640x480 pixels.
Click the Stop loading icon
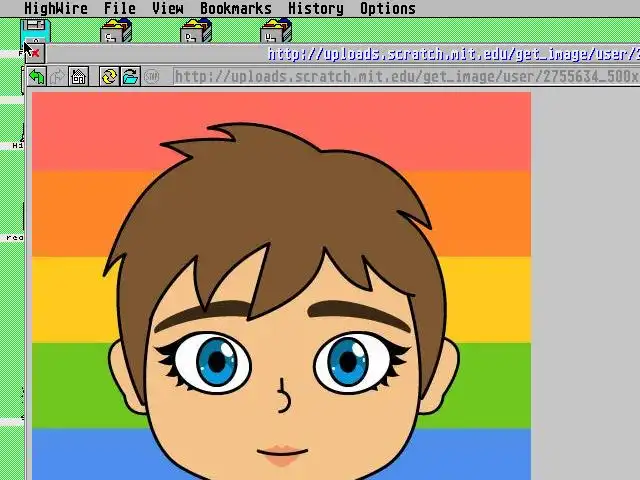(151, 76)
